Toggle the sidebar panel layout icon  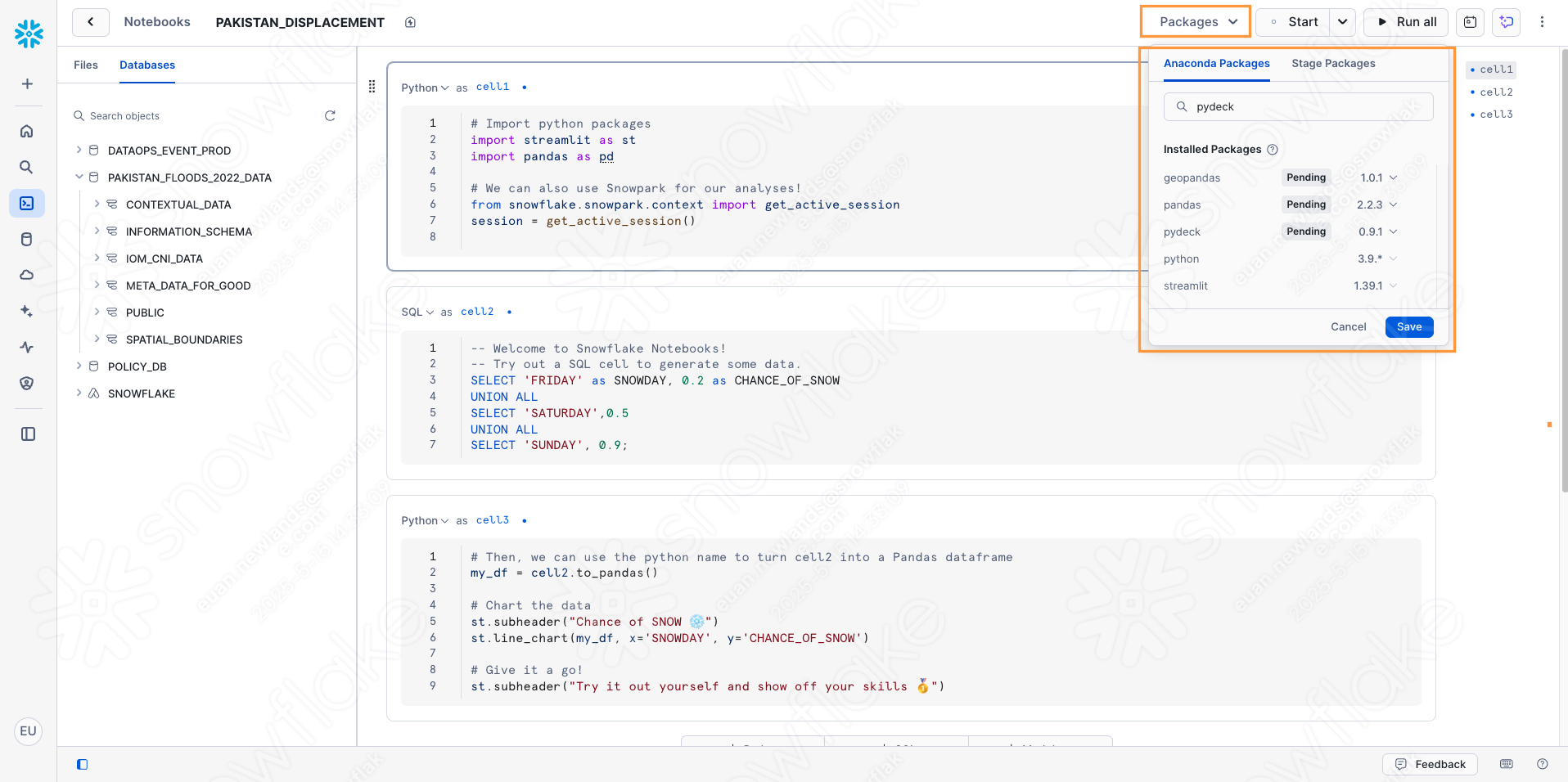tap(28, 434)
